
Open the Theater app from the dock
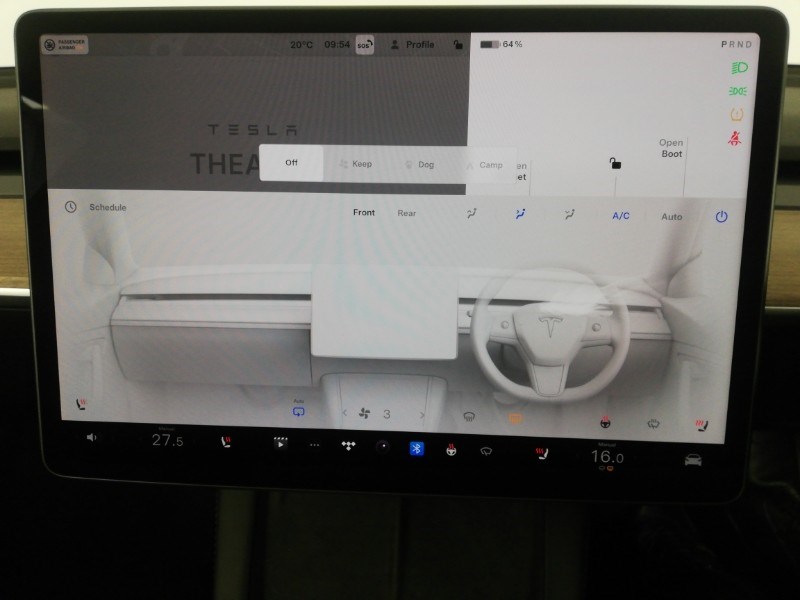[x=280, y=443]
